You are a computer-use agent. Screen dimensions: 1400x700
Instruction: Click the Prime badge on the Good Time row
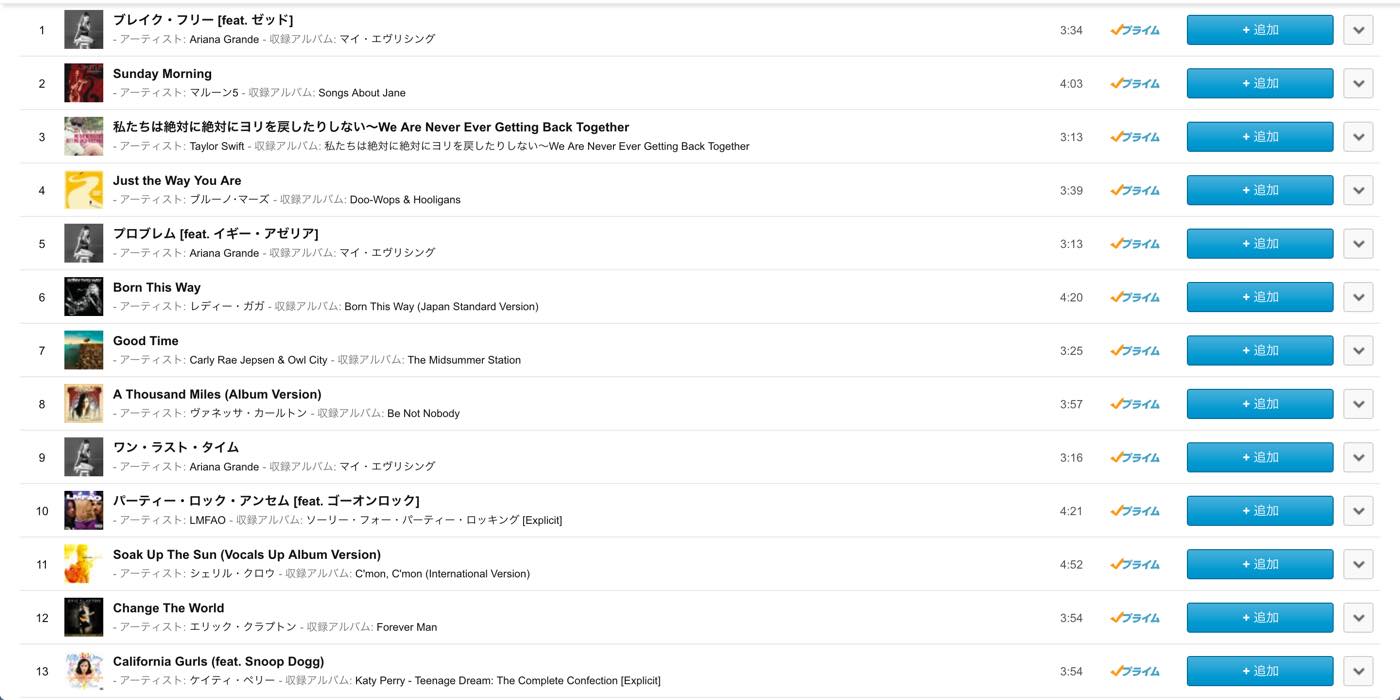tap(1135, 351)
